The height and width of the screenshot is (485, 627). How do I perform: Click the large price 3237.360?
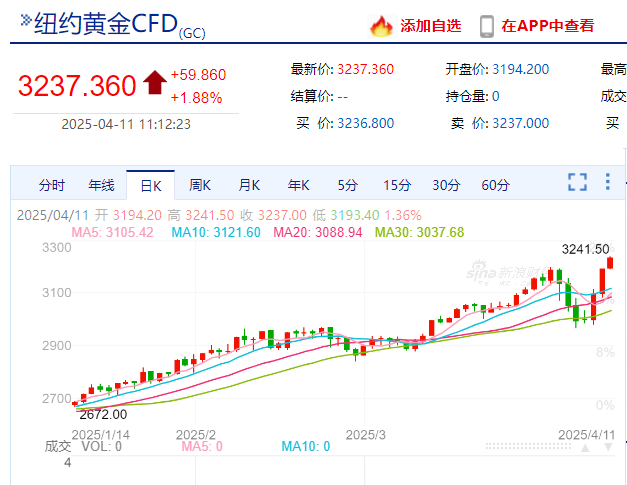point(77,86)
